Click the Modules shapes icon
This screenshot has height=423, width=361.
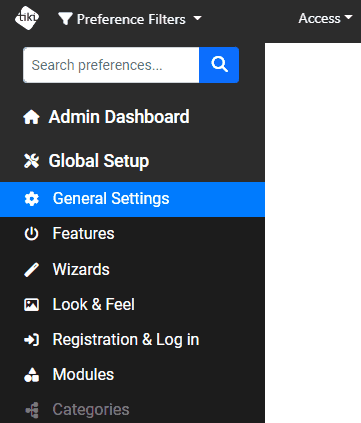(32, 375)
